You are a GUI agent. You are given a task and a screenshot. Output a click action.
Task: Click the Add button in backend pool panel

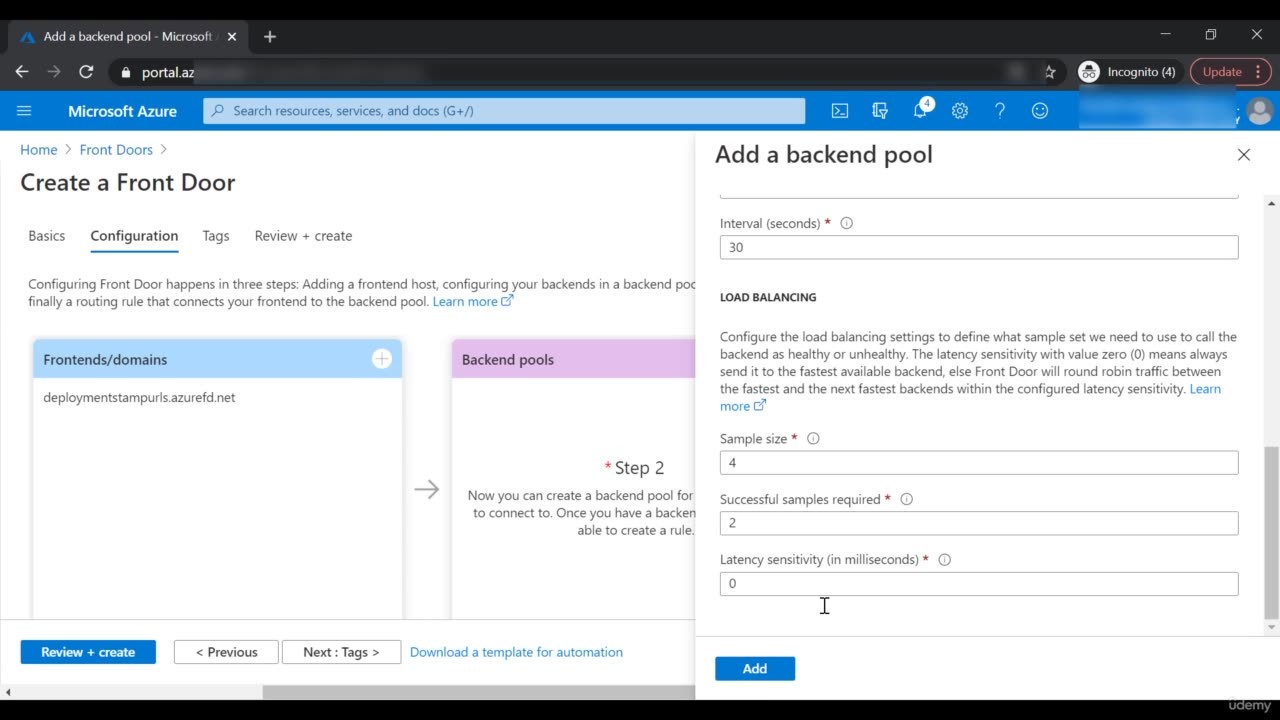click(x=755, y=669)
